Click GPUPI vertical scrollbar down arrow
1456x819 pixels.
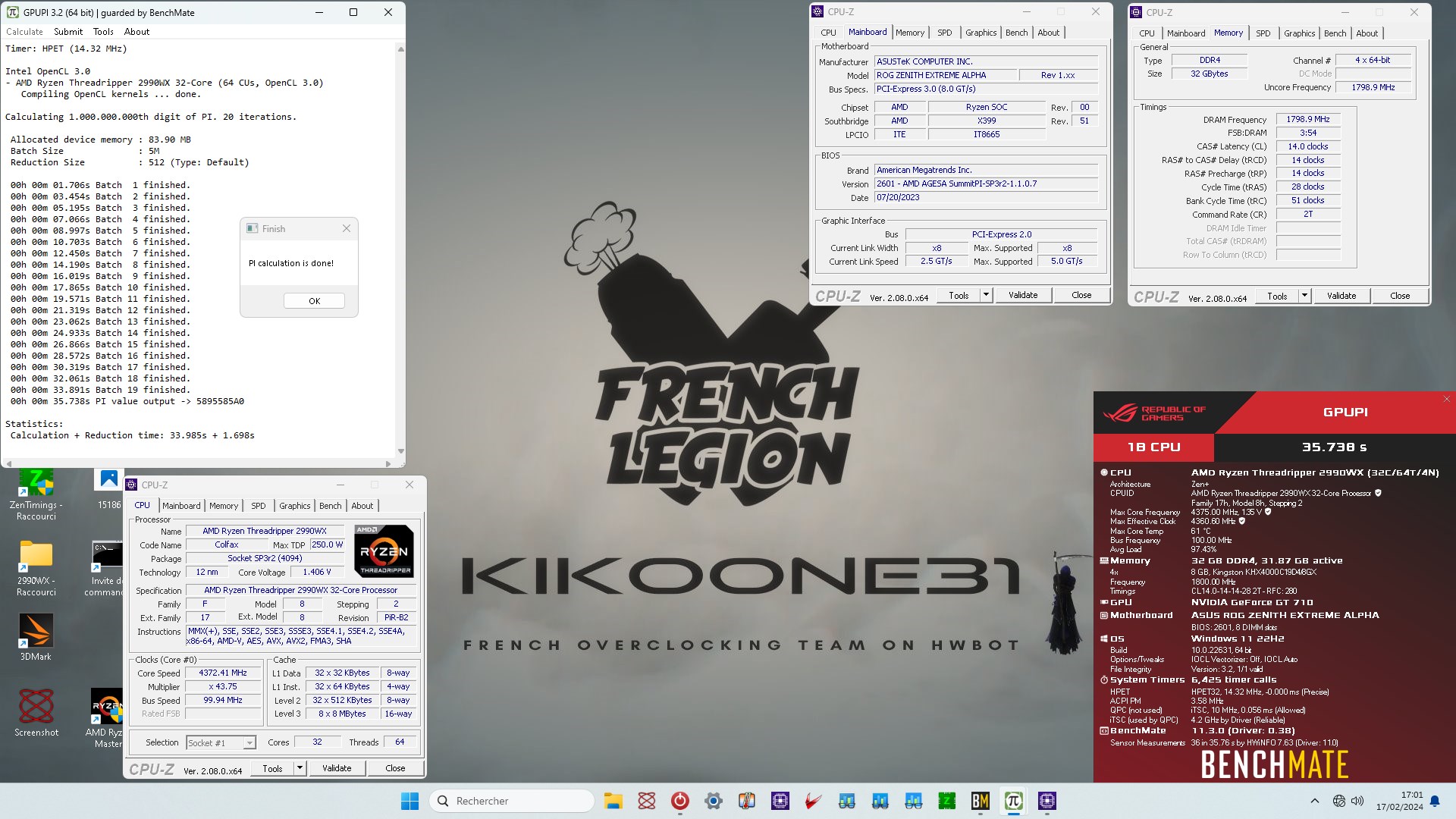point(400,451)
